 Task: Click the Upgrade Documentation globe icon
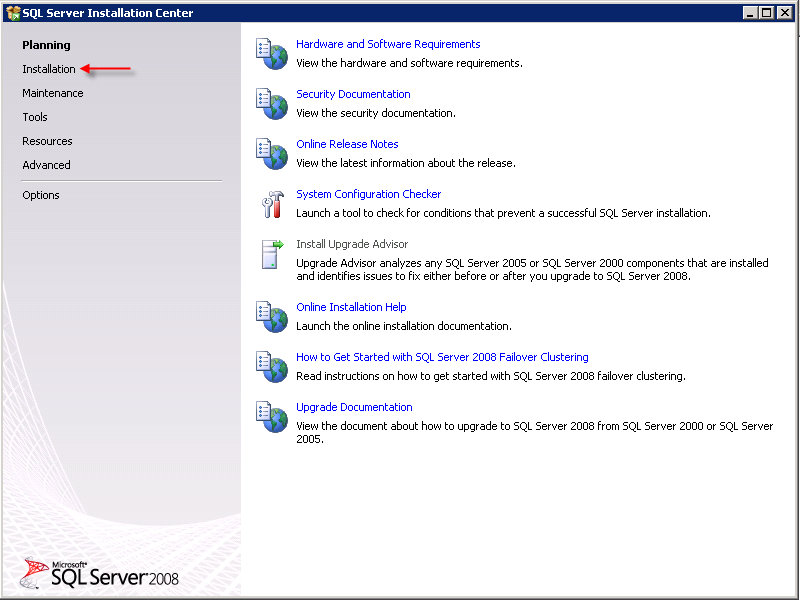271,417
